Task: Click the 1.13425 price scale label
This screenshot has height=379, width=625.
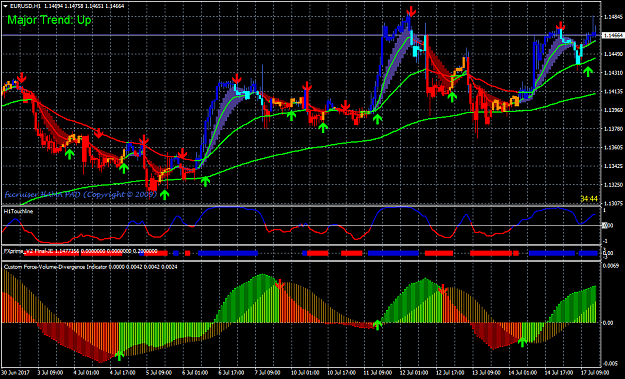Action: tap(613, 166)
